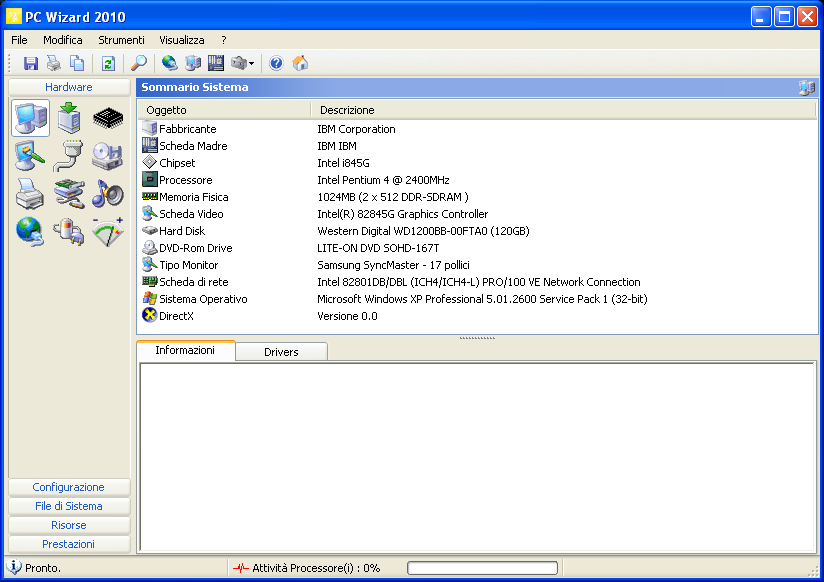Click the magnifying glass search icon

139,64
